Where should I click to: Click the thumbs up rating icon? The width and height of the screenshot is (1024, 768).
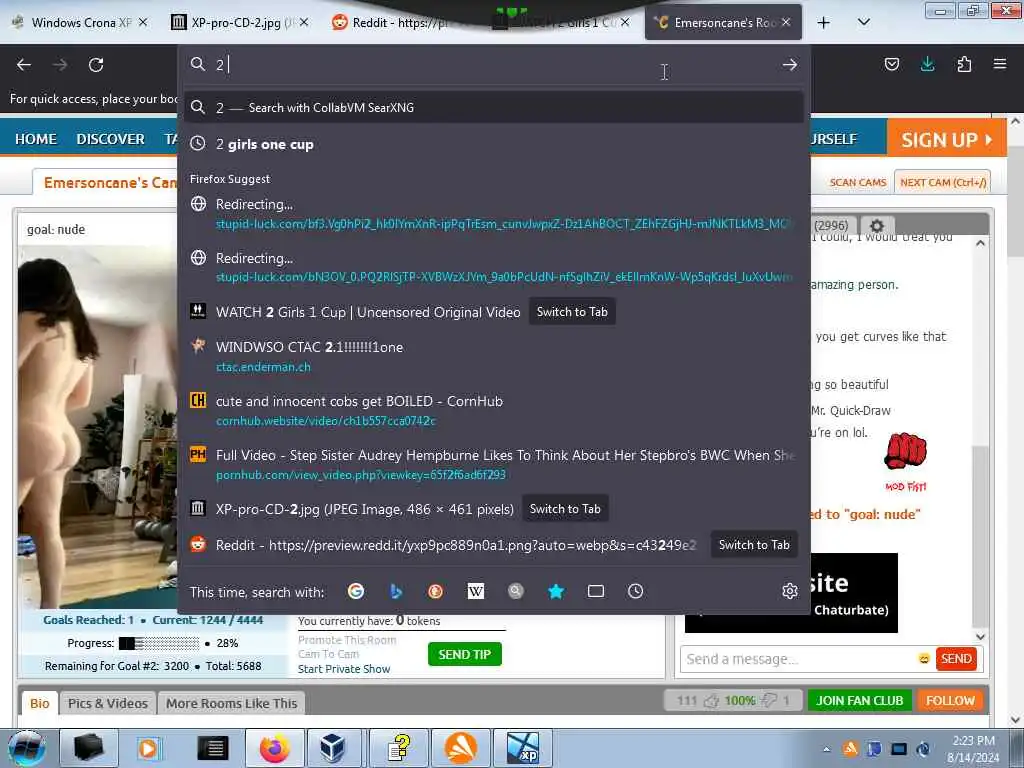(x=711, y=701)
